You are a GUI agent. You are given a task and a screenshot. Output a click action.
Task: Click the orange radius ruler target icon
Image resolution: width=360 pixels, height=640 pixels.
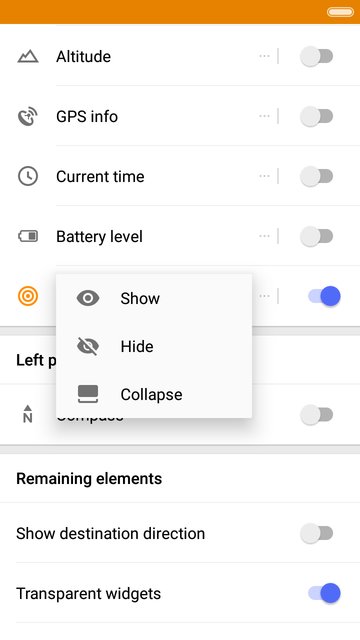point(28,296)
